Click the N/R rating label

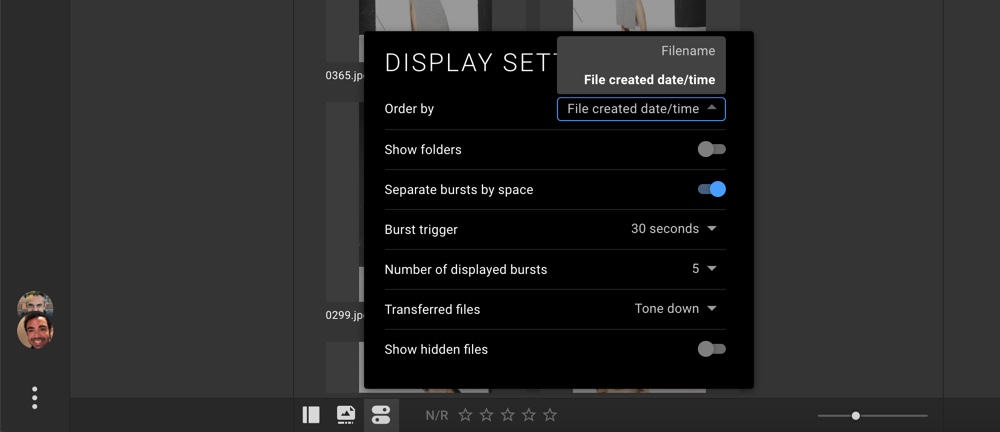[x=436, y=415]
